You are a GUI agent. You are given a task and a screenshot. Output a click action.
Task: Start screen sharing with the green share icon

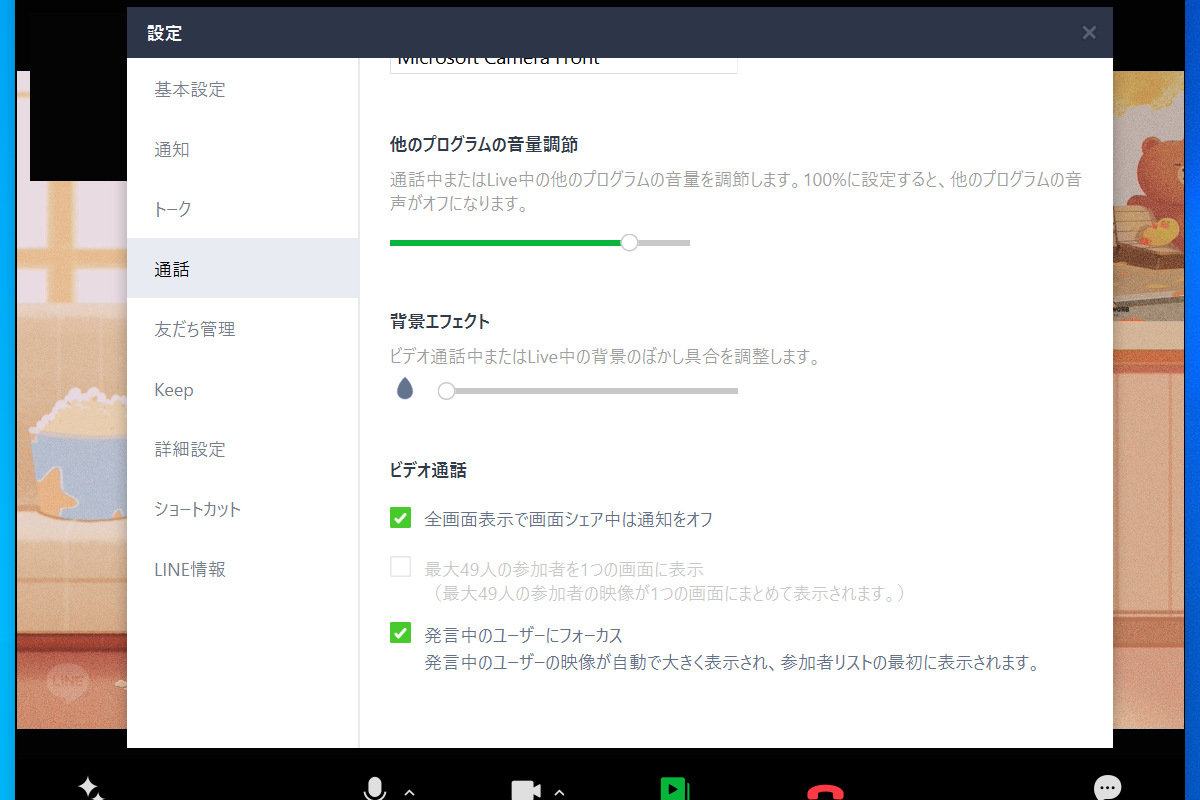[675, 788]
